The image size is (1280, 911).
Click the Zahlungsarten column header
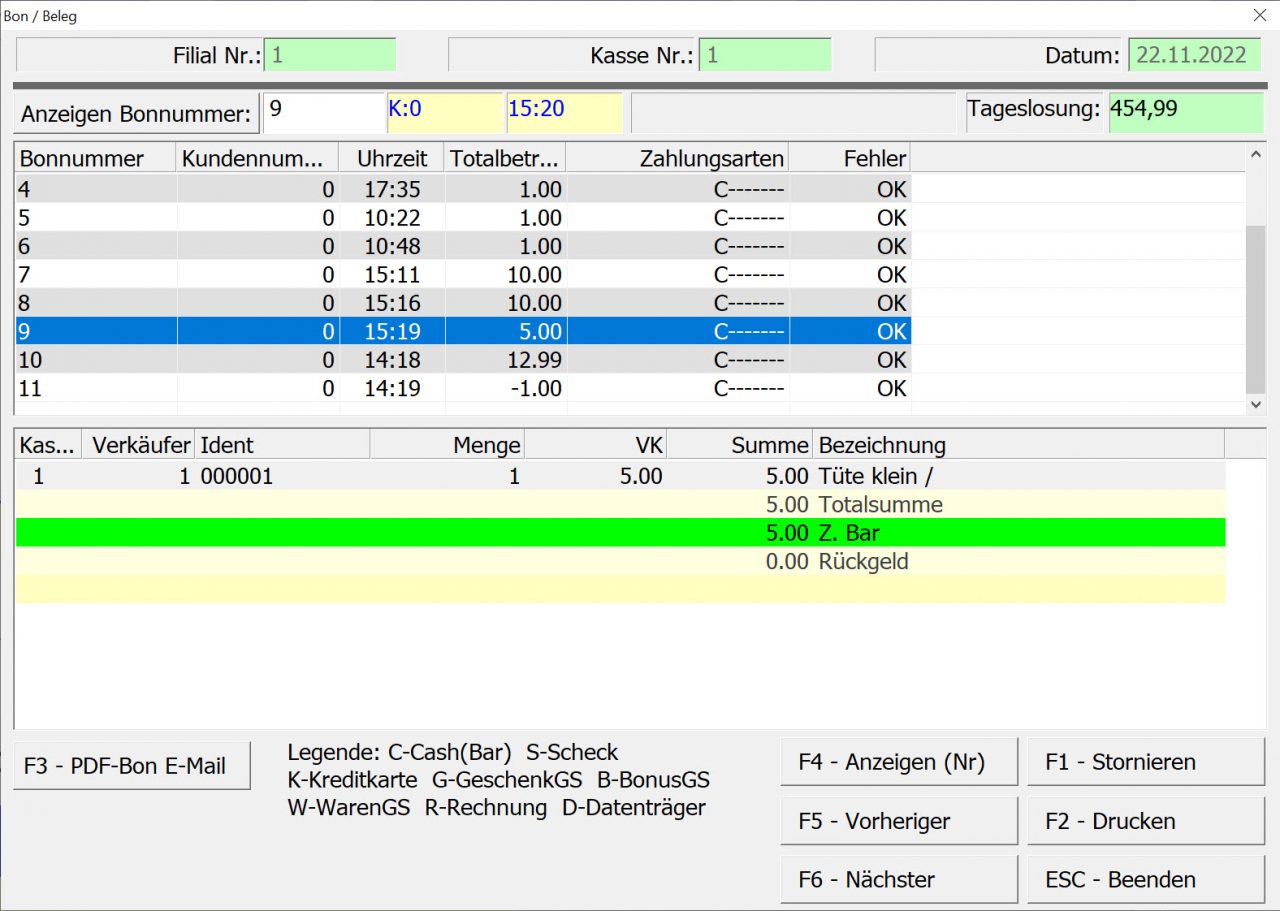[x=713, y=157]
